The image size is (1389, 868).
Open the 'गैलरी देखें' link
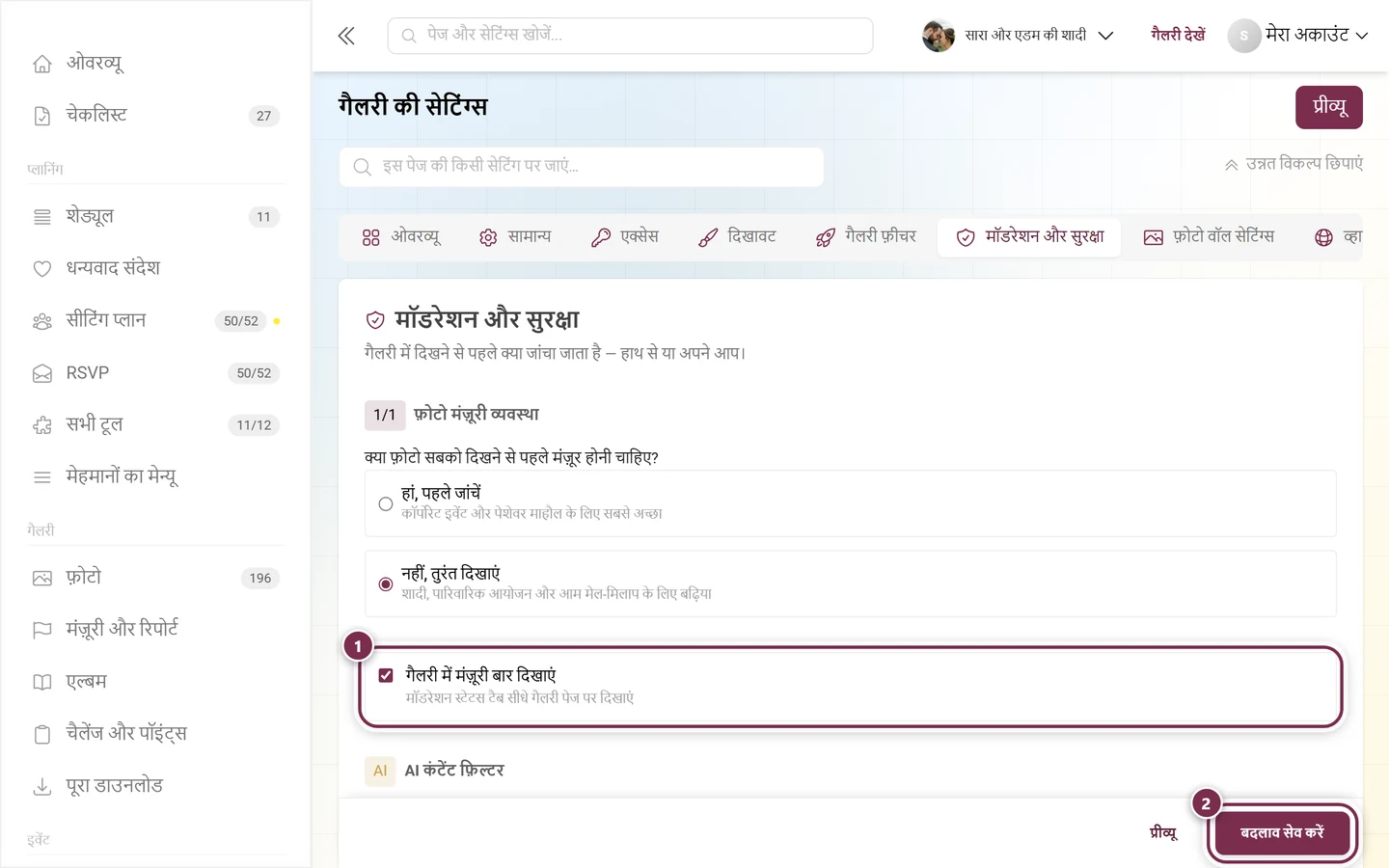pyautogui.click(x=1178, y=36)
